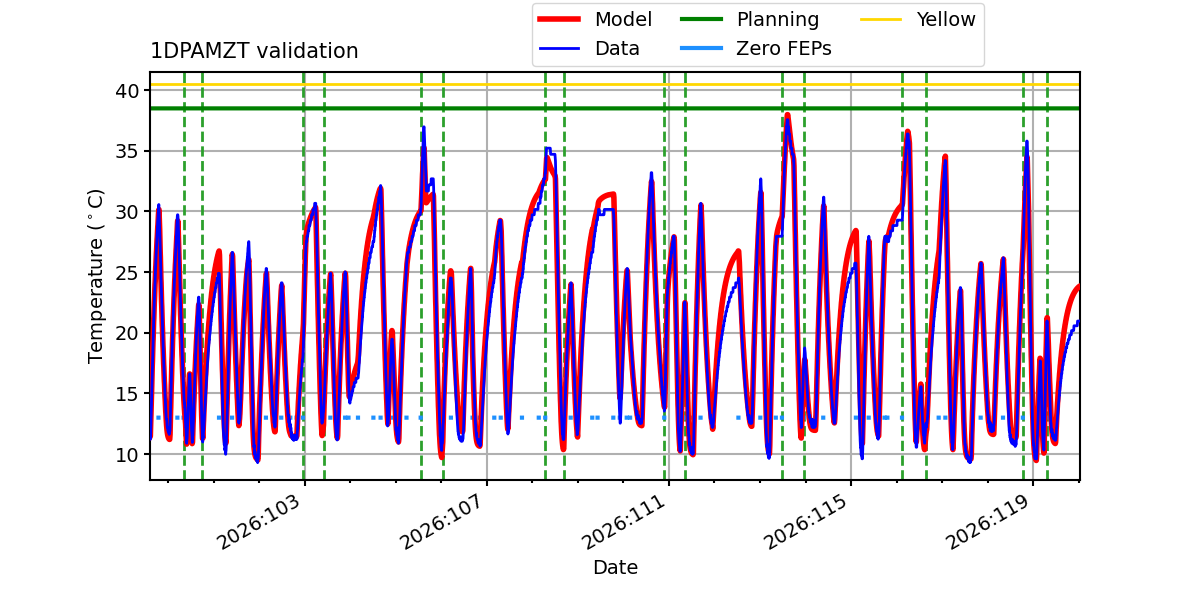1200x600 pixels.
Task: Click the Date x-axis label
Action: (615, 568)
